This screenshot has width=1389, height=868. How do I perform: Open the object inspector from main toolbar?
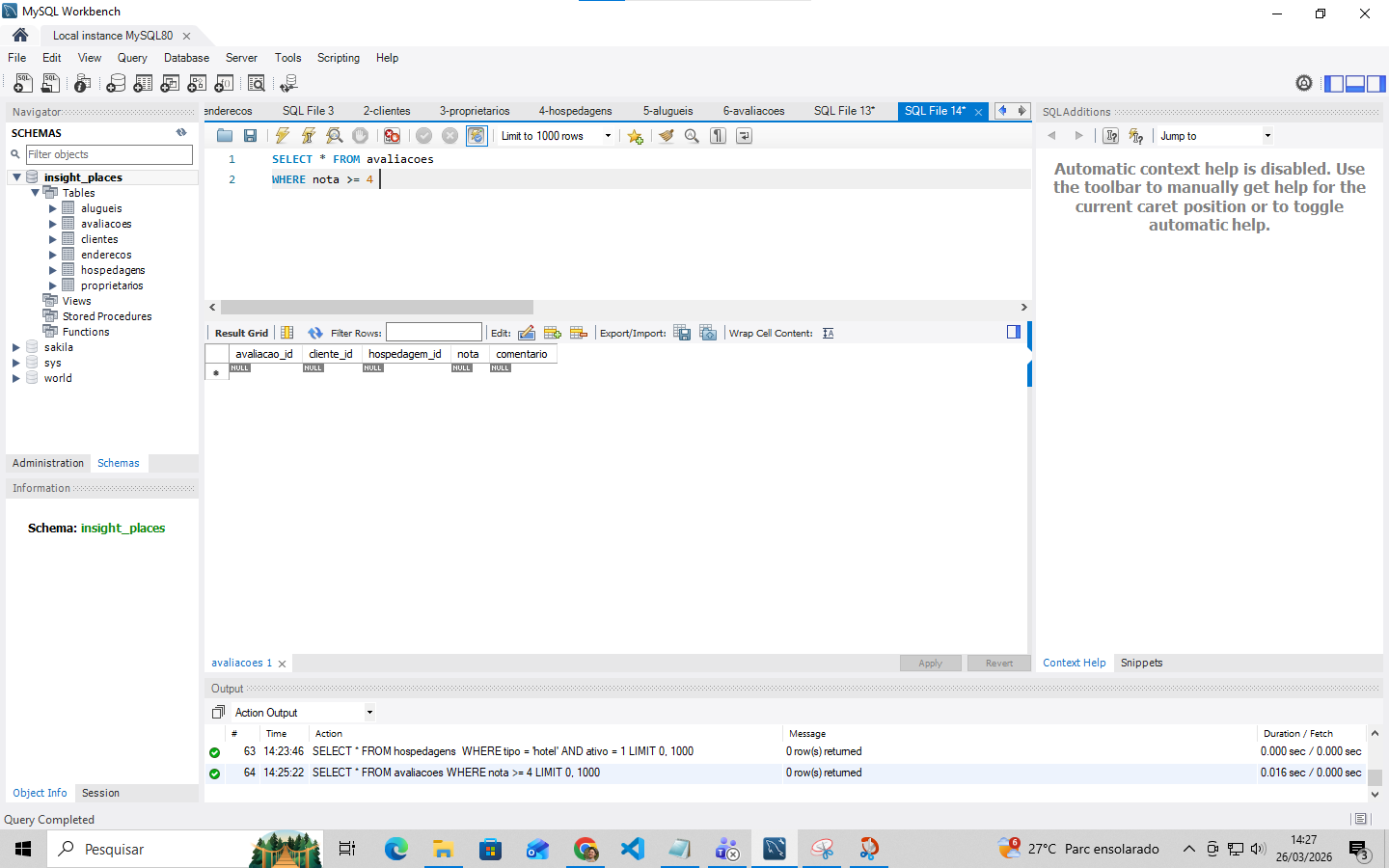coord(83,84)
